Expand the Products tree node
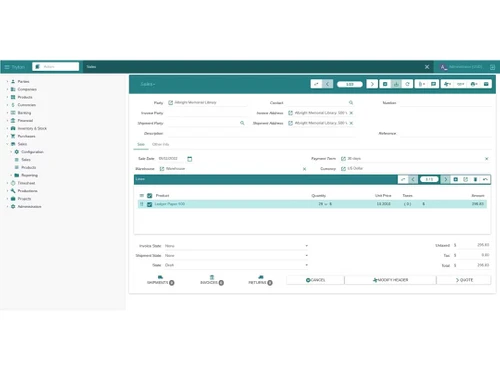Image resolution: width=500 pixels, height=375 pixels. (7, 97)
